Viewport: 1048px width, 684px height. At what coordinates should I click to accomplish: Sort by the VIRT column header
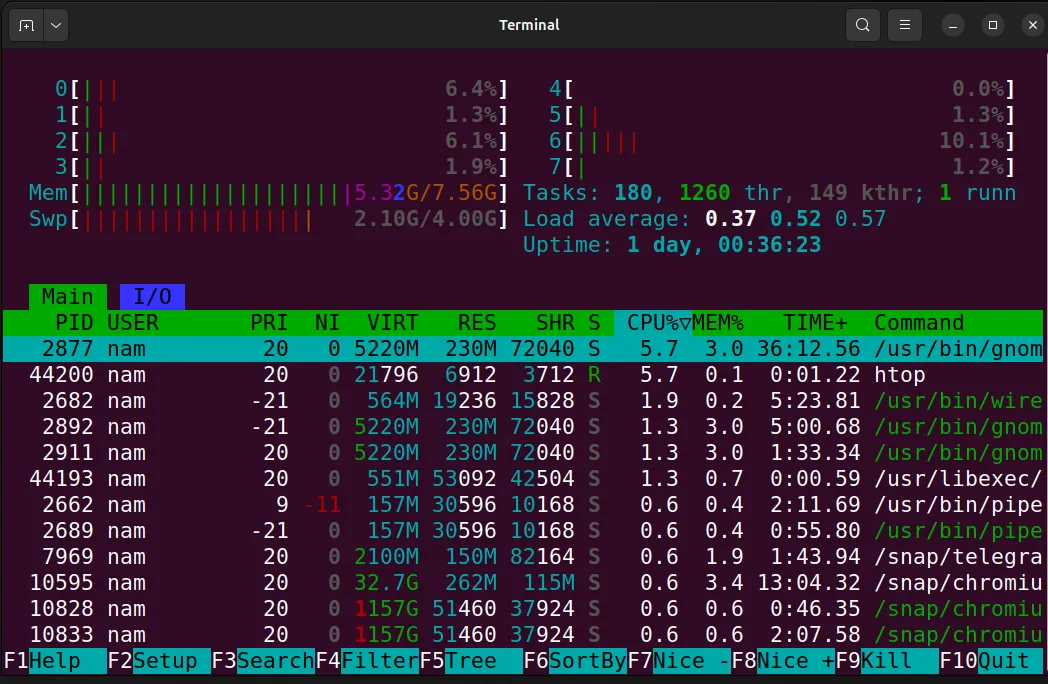(392, 323)
